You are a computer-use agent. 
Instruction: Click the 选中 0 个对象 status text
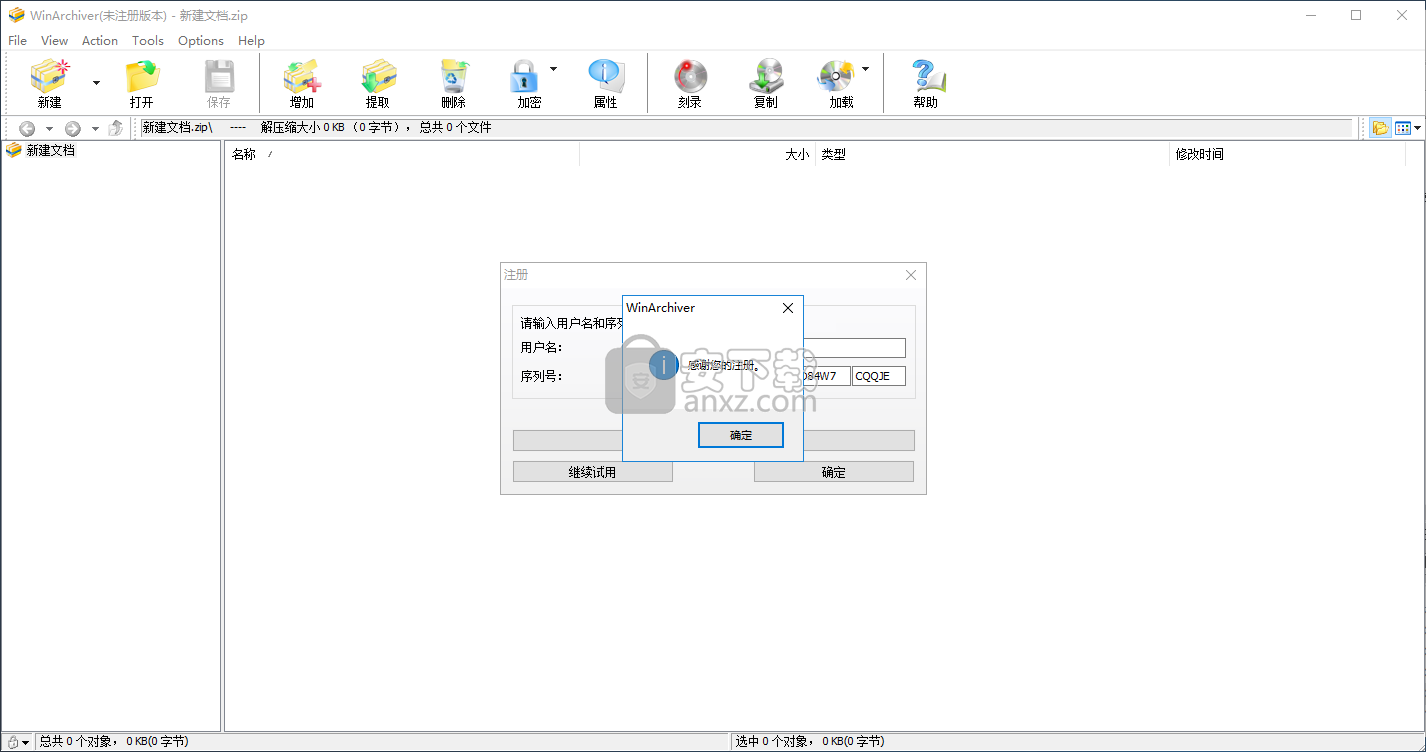[810, 742]
